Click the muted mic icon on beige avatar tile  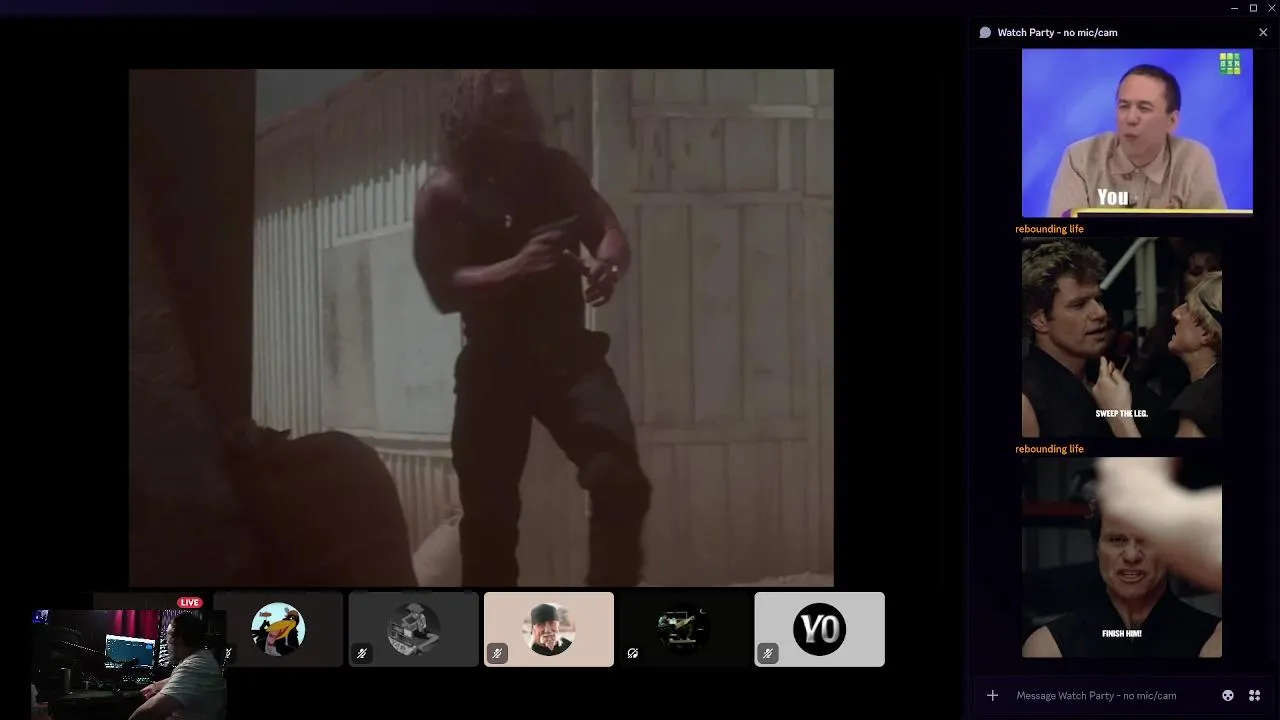tap(497, 653)
